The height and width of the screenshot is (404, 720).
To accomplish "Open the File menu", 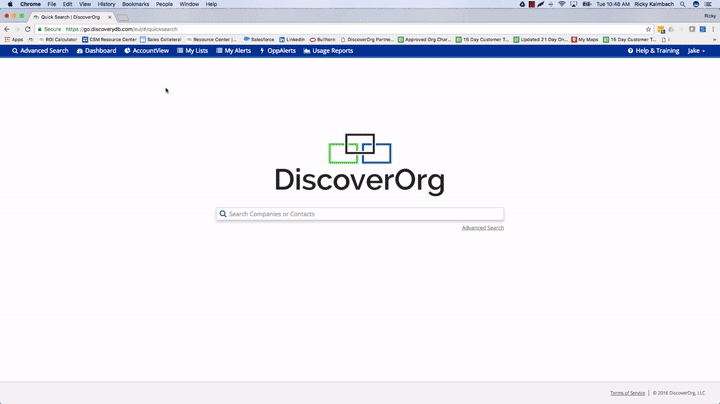I will point(52,4).
